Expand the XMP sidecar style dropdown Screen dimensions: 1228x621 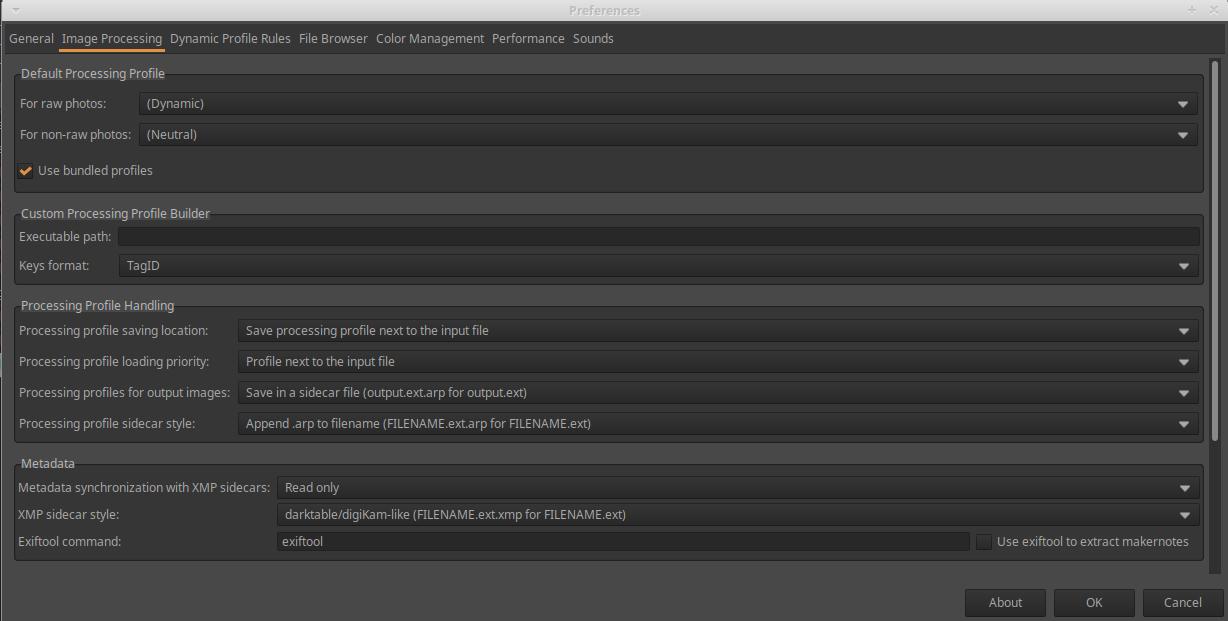(x=737, y=515)
